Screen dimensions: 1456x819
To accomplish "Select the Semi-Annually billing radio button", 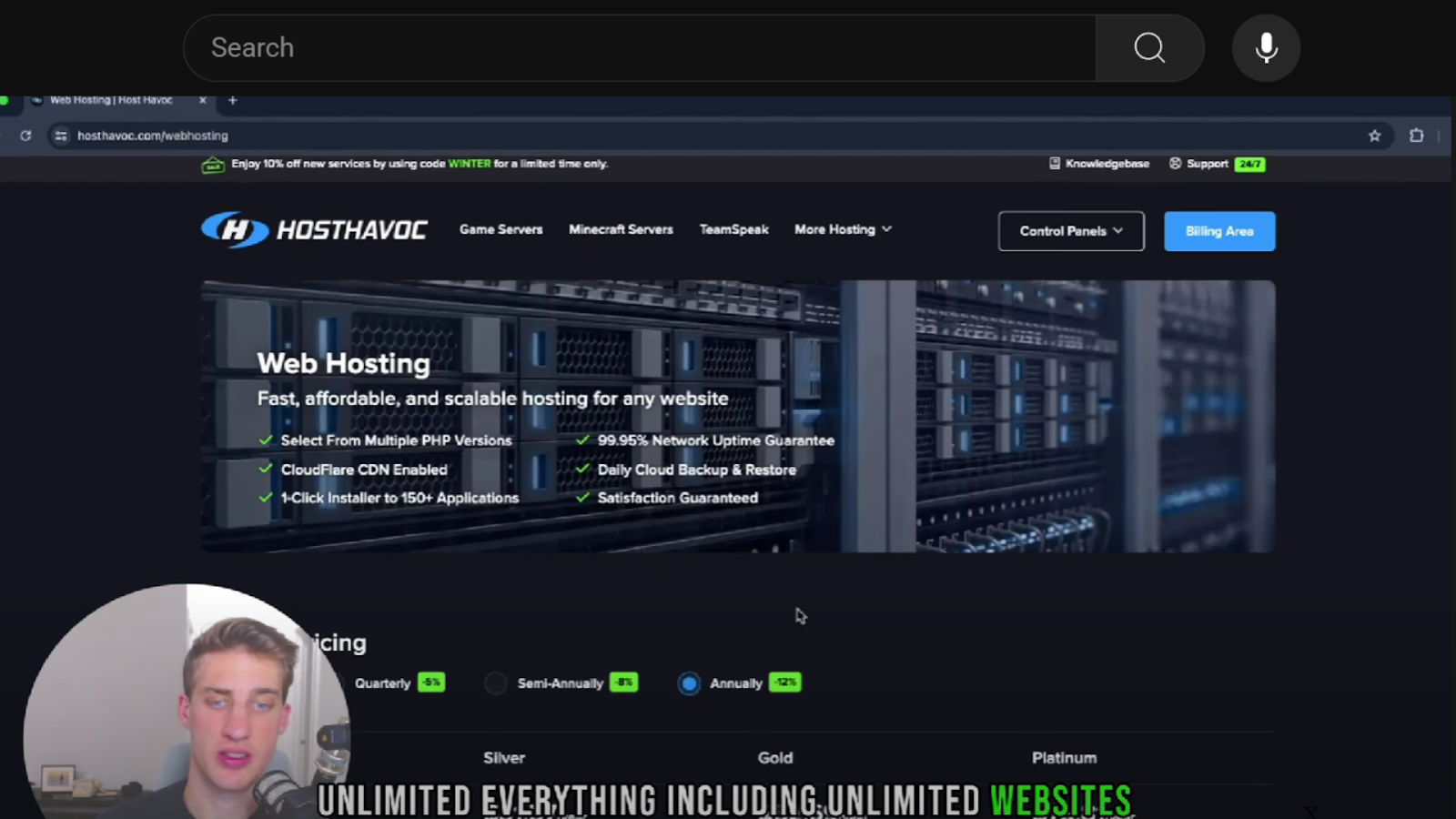I will point(496,683).
